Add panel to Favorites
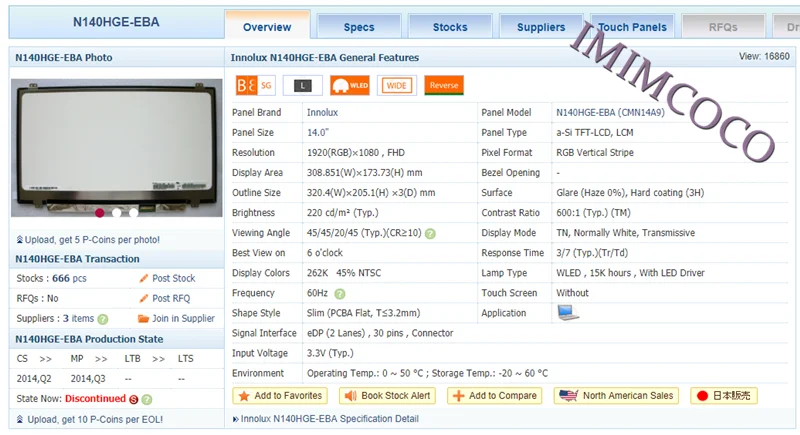This screenshot has width=800, height=435. [280, 396]
